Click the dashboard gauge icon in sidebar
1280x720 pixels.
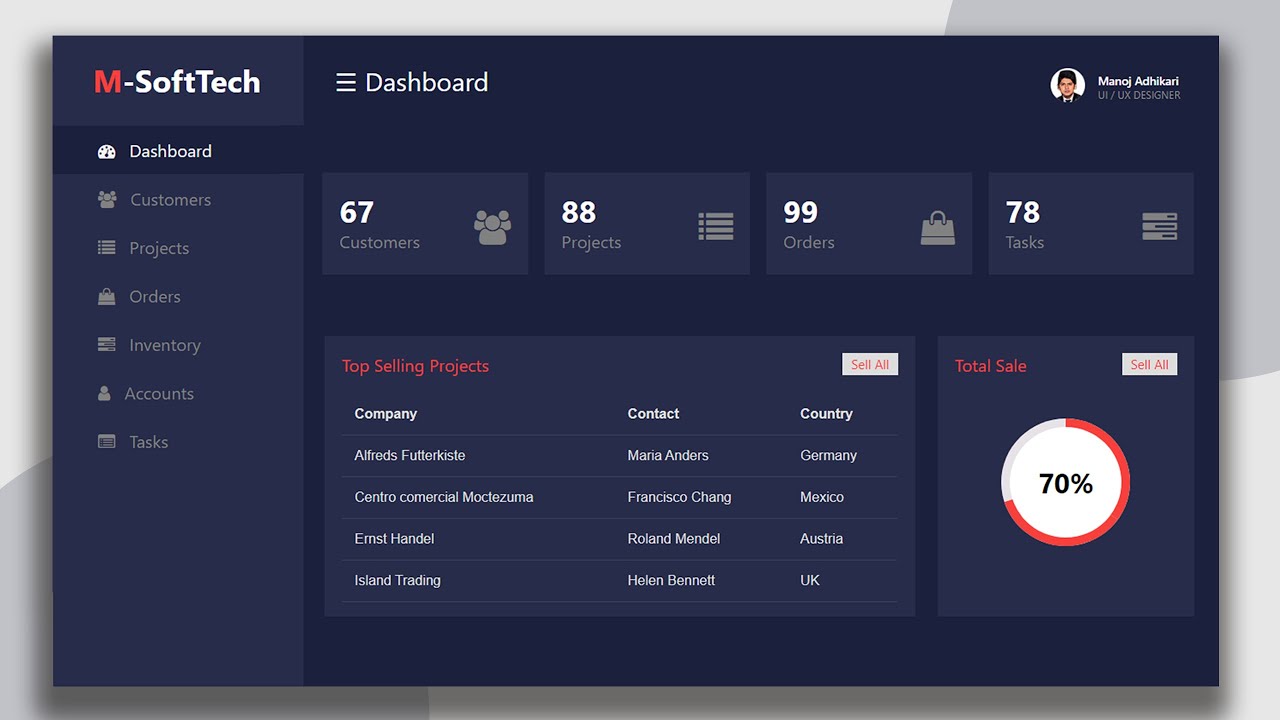pos(107,152)
